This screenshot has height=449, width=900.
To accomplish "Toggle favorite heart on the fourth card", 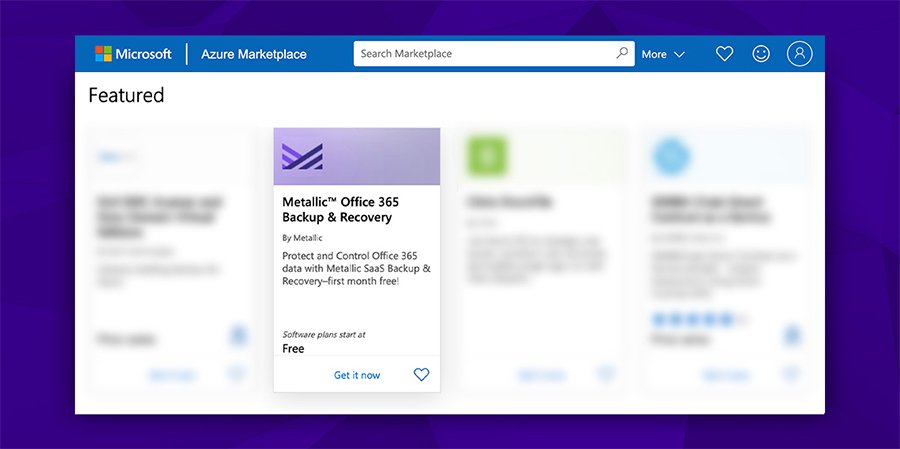I will 791,375.
